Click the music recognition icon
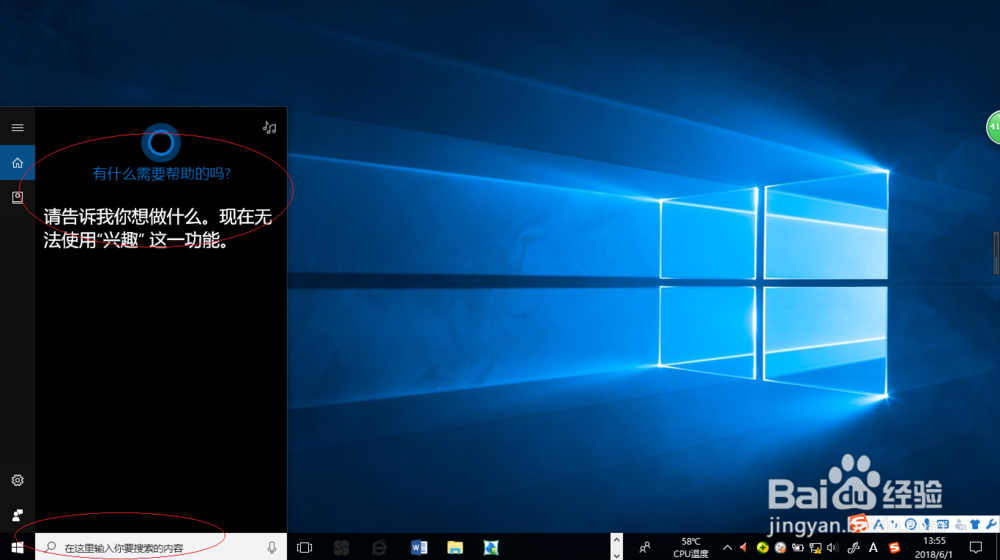 pyautogui.click(x=269, y=128)
